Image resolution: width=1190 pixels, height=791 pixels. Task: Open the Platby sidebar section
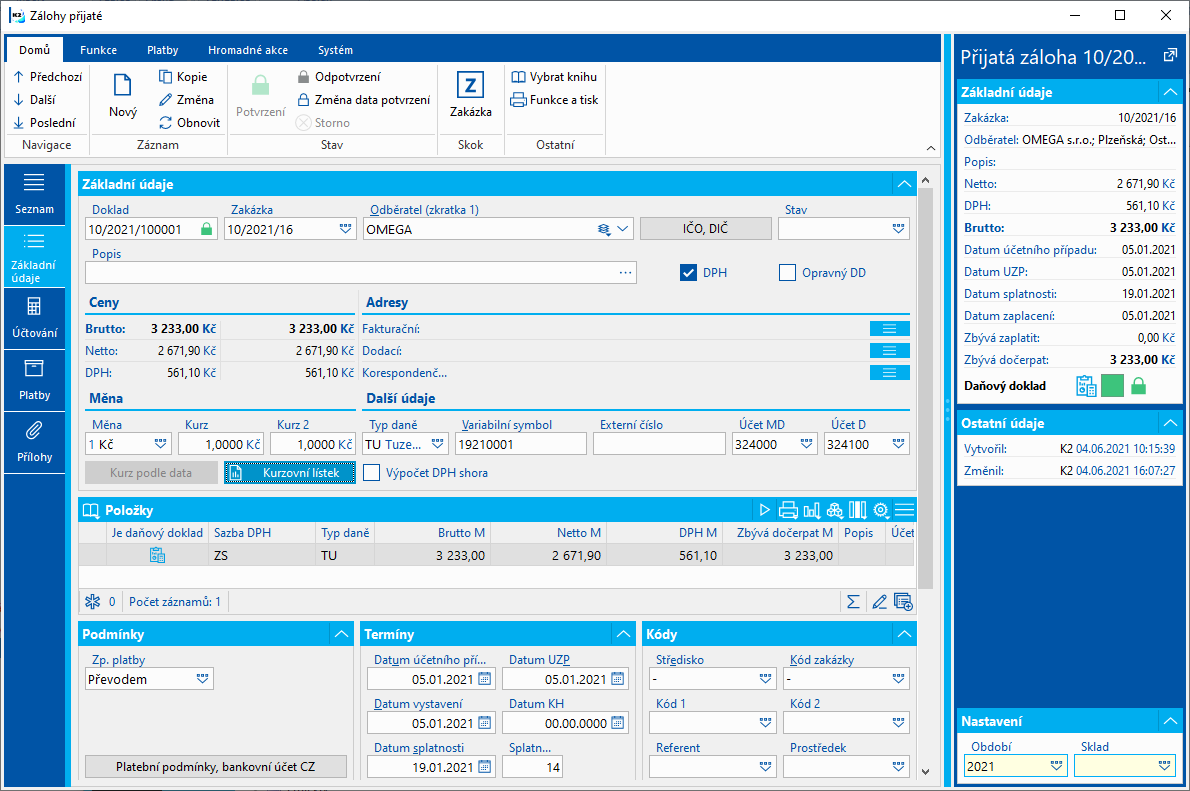pos(34,380)
